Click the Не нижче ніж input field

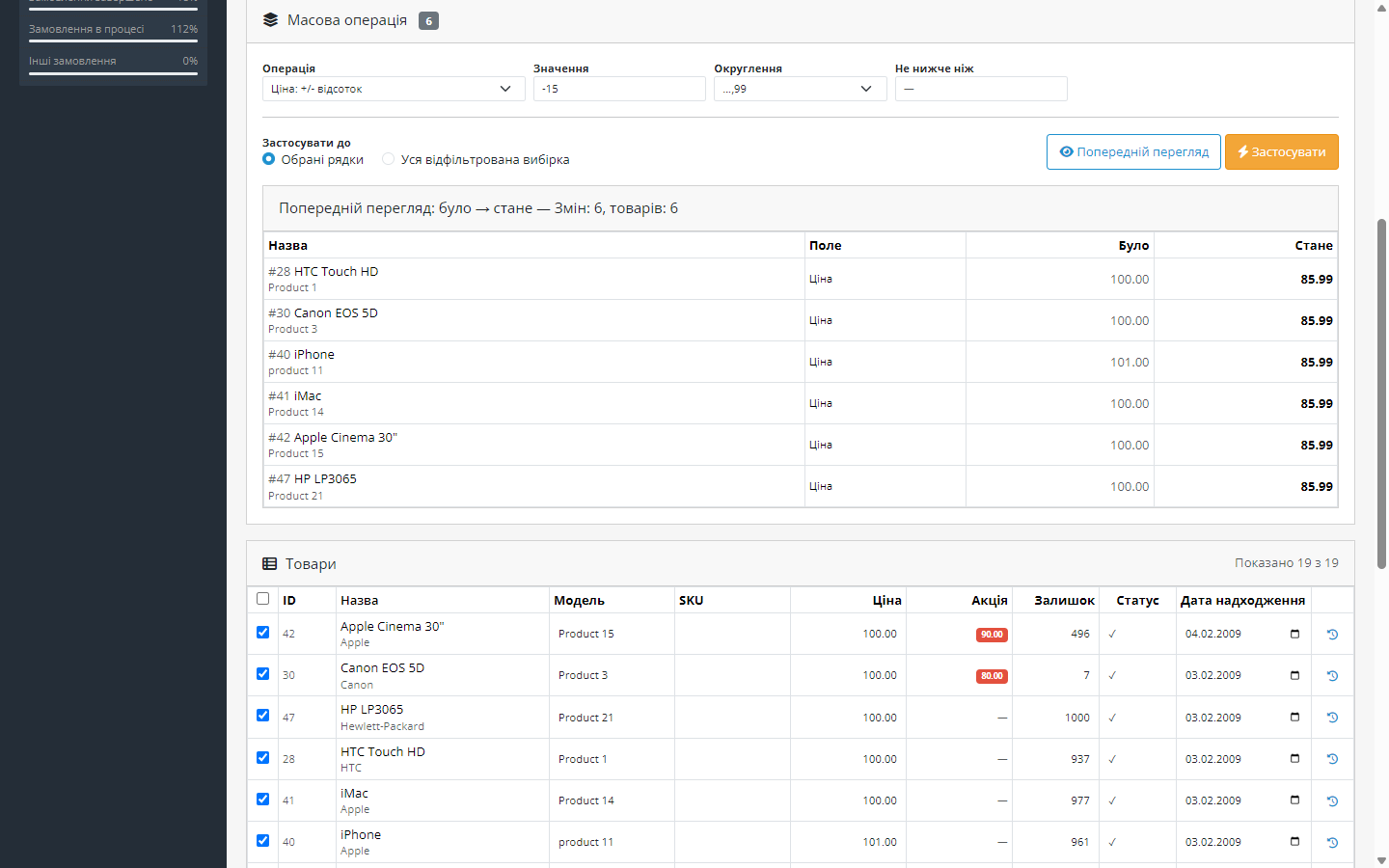981,89
